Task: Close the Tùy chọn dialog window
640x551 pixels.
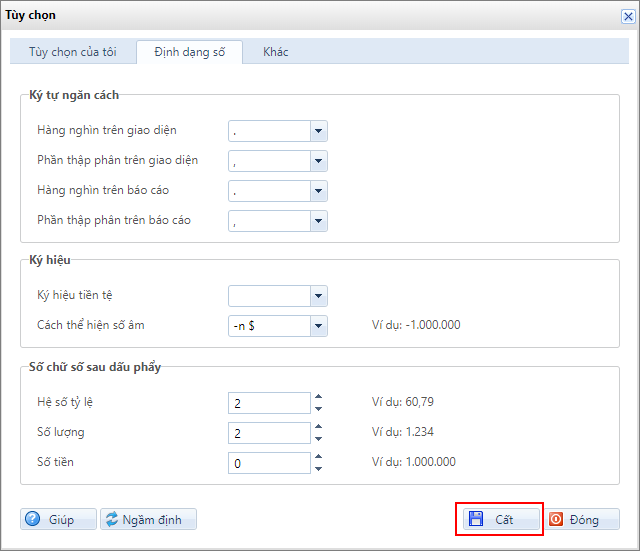Action: point(628,15)
